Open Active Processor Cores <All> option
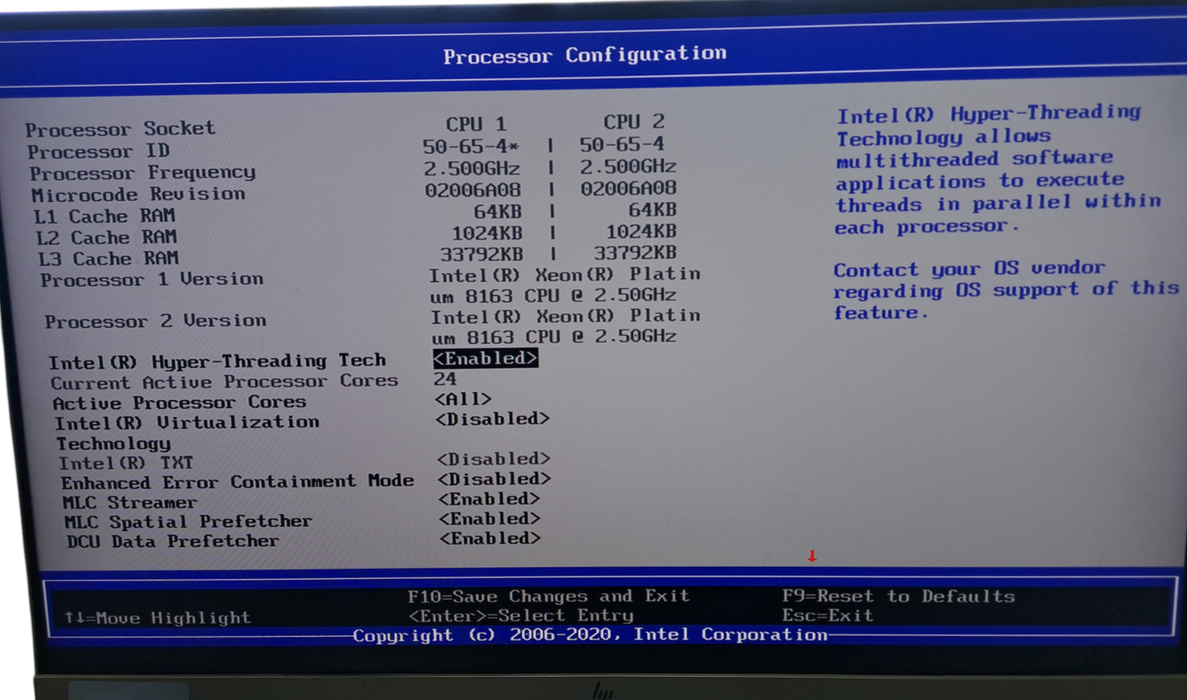 click(x=463, y=399)
